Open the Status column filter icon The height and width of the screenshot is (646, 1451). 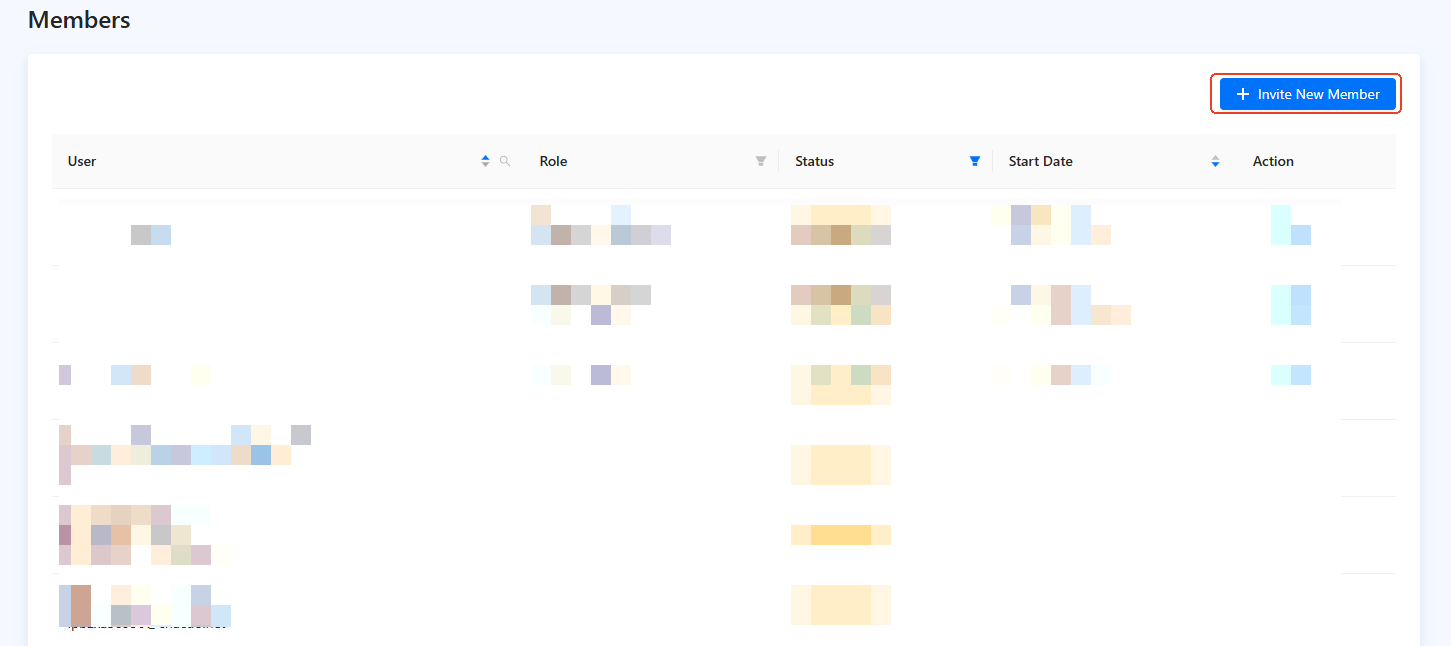pyautogui.click(x=975, y=161)
